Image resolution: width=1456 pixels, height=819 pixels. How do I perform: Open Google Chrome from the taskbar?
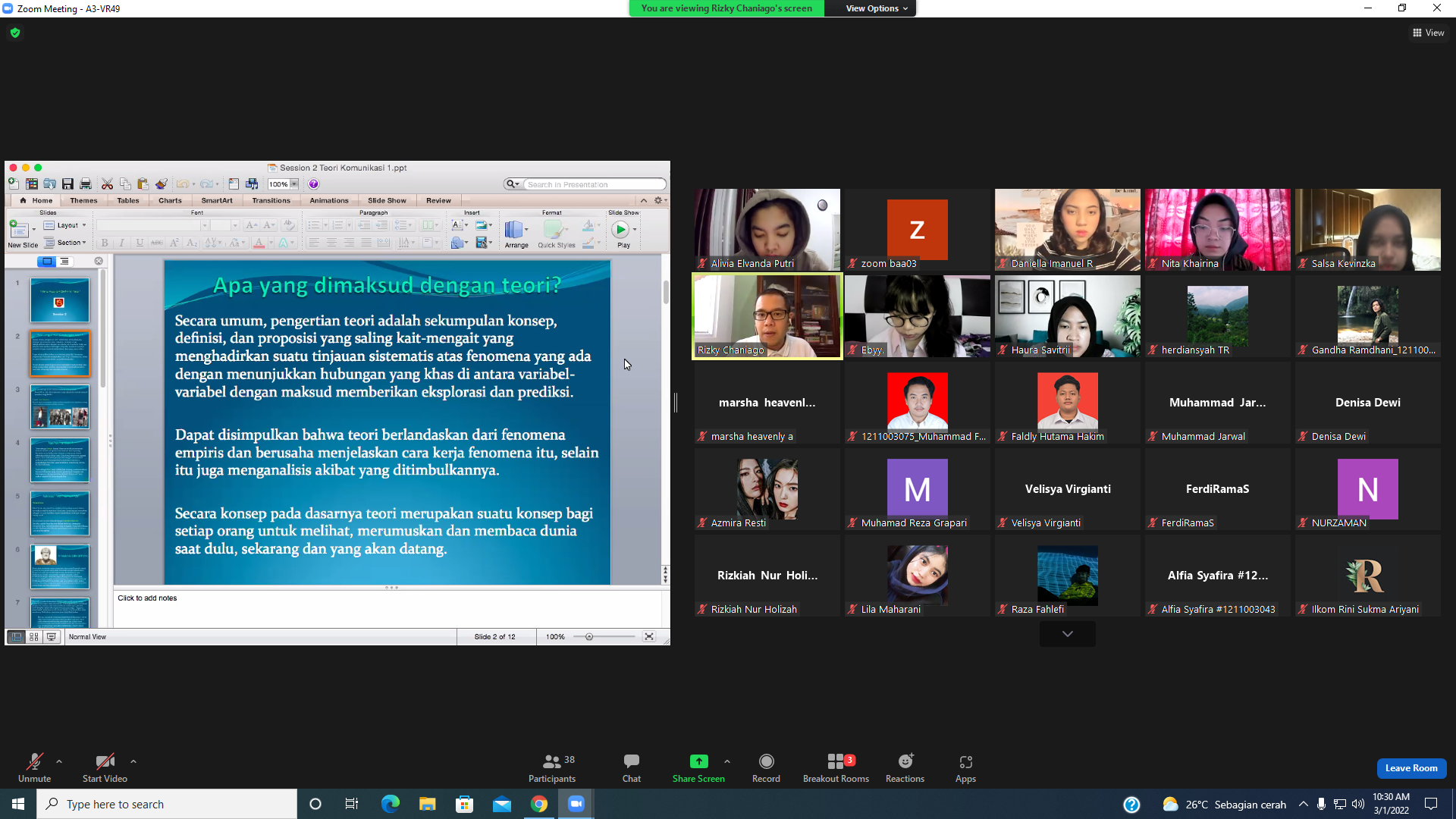539,804
